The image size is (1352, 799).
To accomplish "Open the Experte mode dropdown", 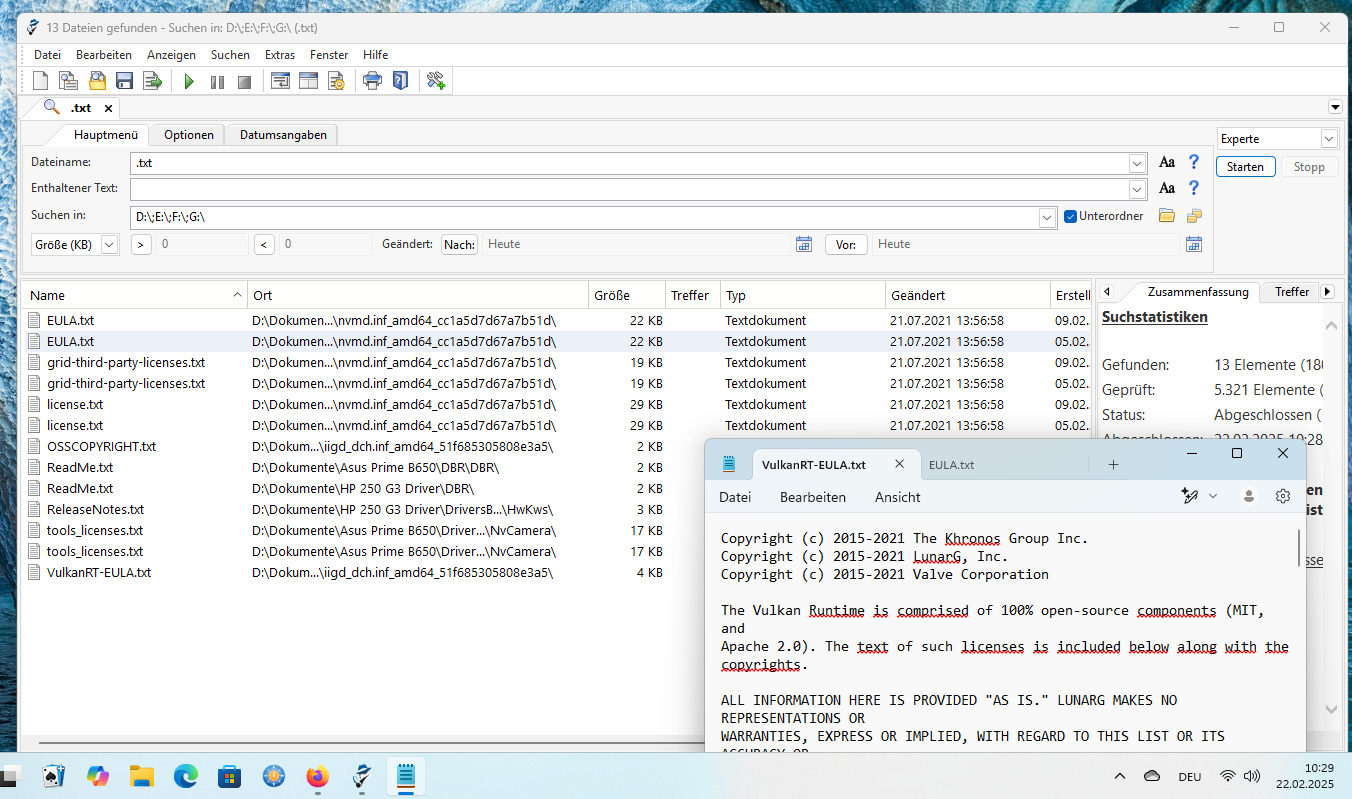I will pyautogui.click(x=1329, y=139).
